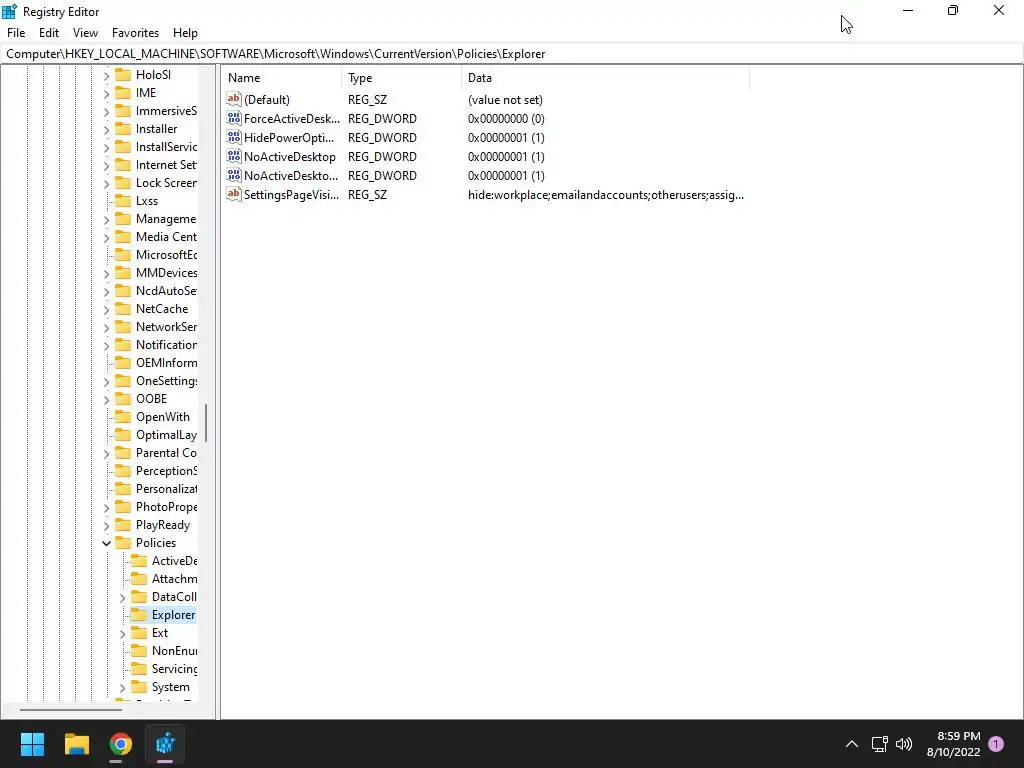Viewport: 1024px width, 768px height.
Task: Open File Explorer from the taskbar
Action: tap(76, 744)
